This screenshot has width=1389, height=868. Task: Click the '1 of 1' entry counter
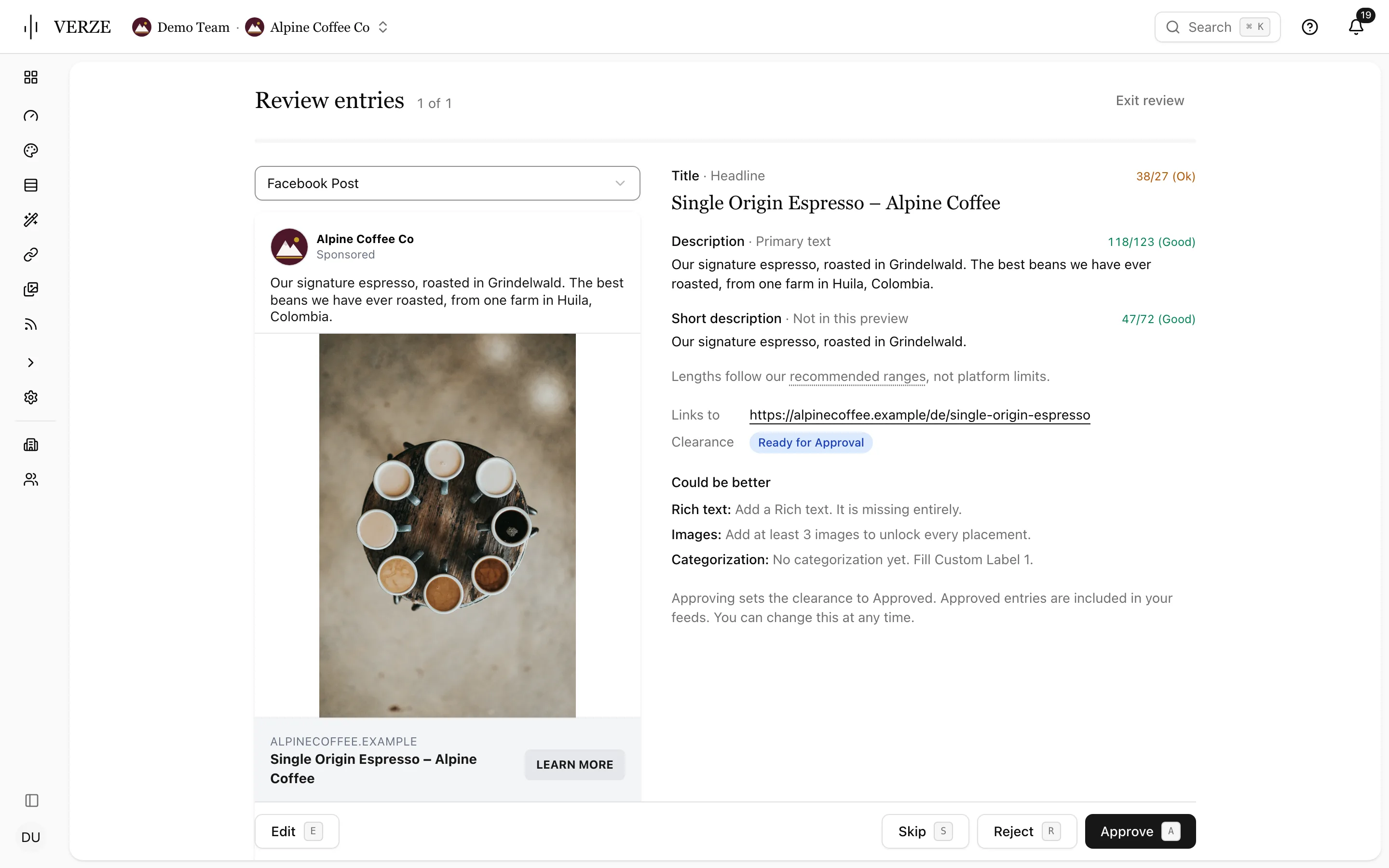[435, 103]
